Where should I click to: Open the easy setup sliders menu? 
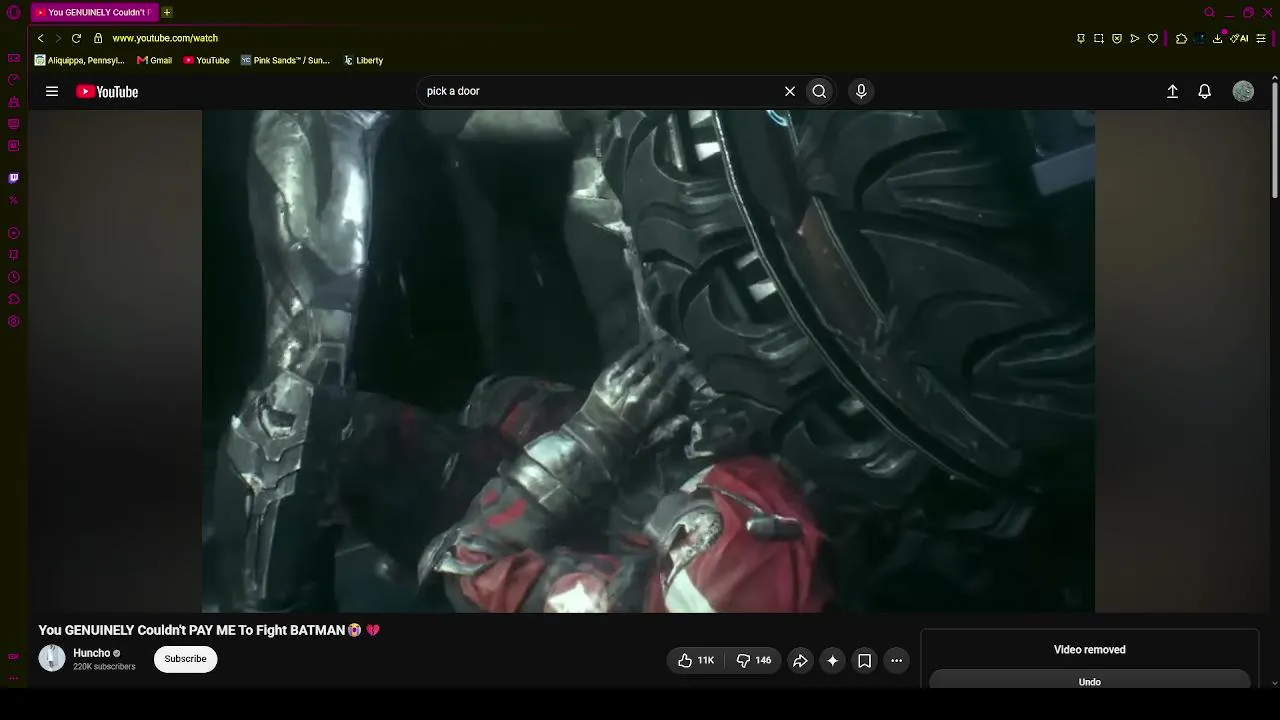pos(1261,38)
